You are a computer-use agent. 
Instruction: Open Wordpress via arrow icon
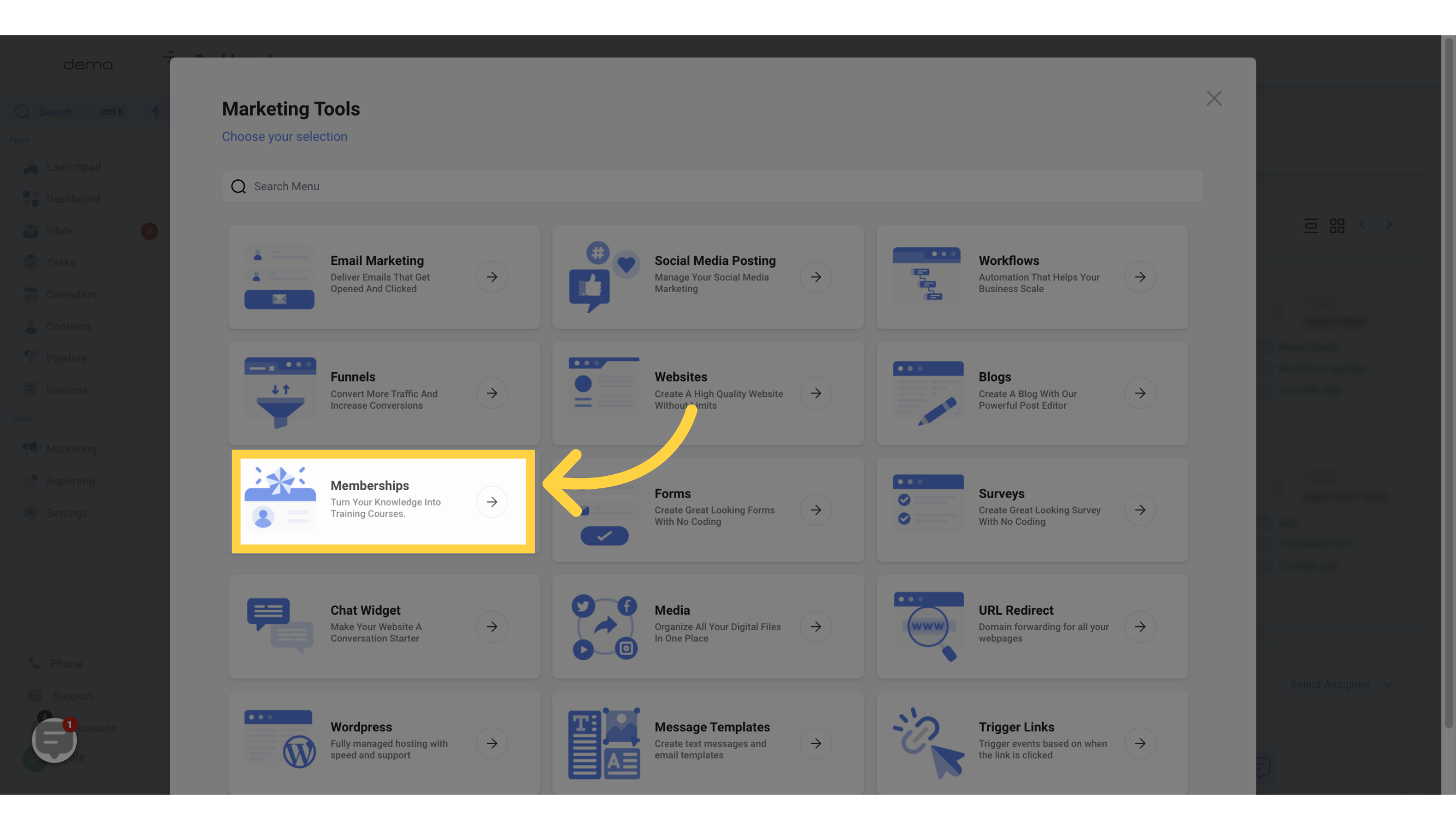[491, 743]
